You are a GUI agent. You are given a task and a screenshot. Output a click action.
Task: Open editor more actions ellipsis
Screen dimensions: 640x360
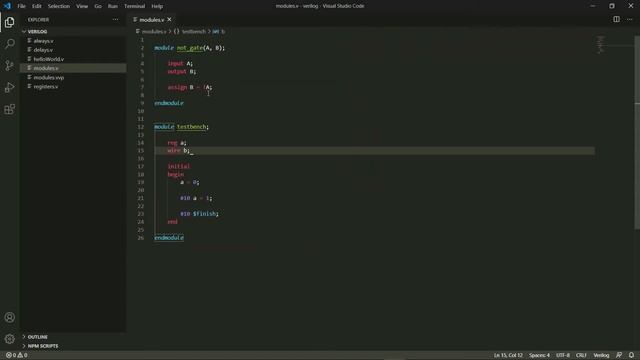(630, 19)
